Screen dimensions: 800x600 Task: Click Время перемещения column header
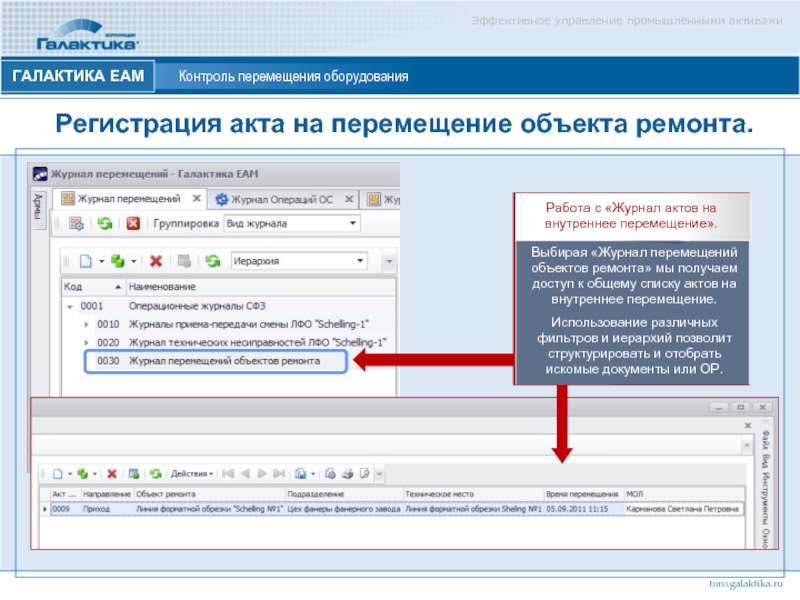click(x=584, y=494)
